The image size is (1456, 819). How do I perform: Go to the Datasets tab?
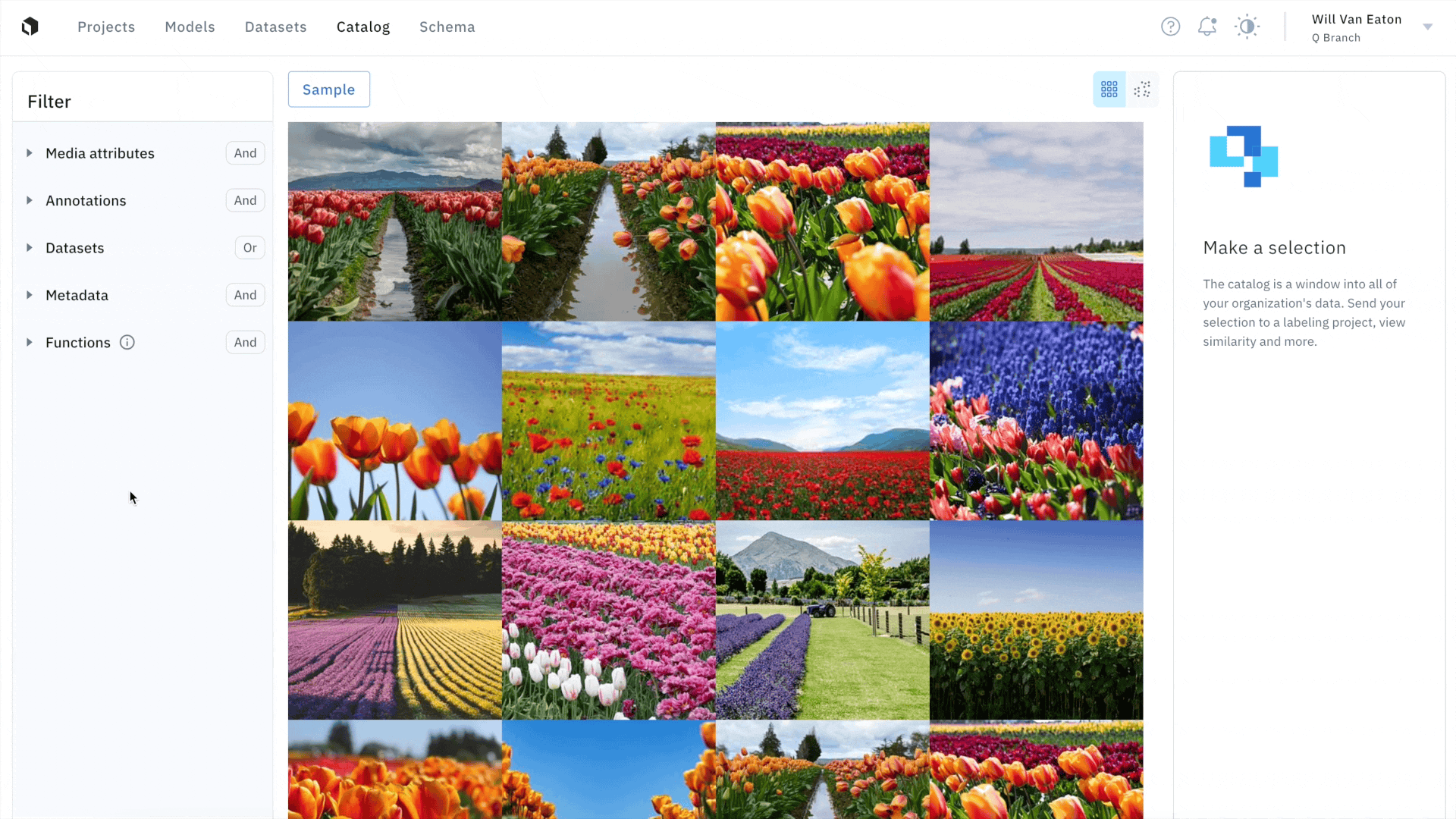coord(275,27)
